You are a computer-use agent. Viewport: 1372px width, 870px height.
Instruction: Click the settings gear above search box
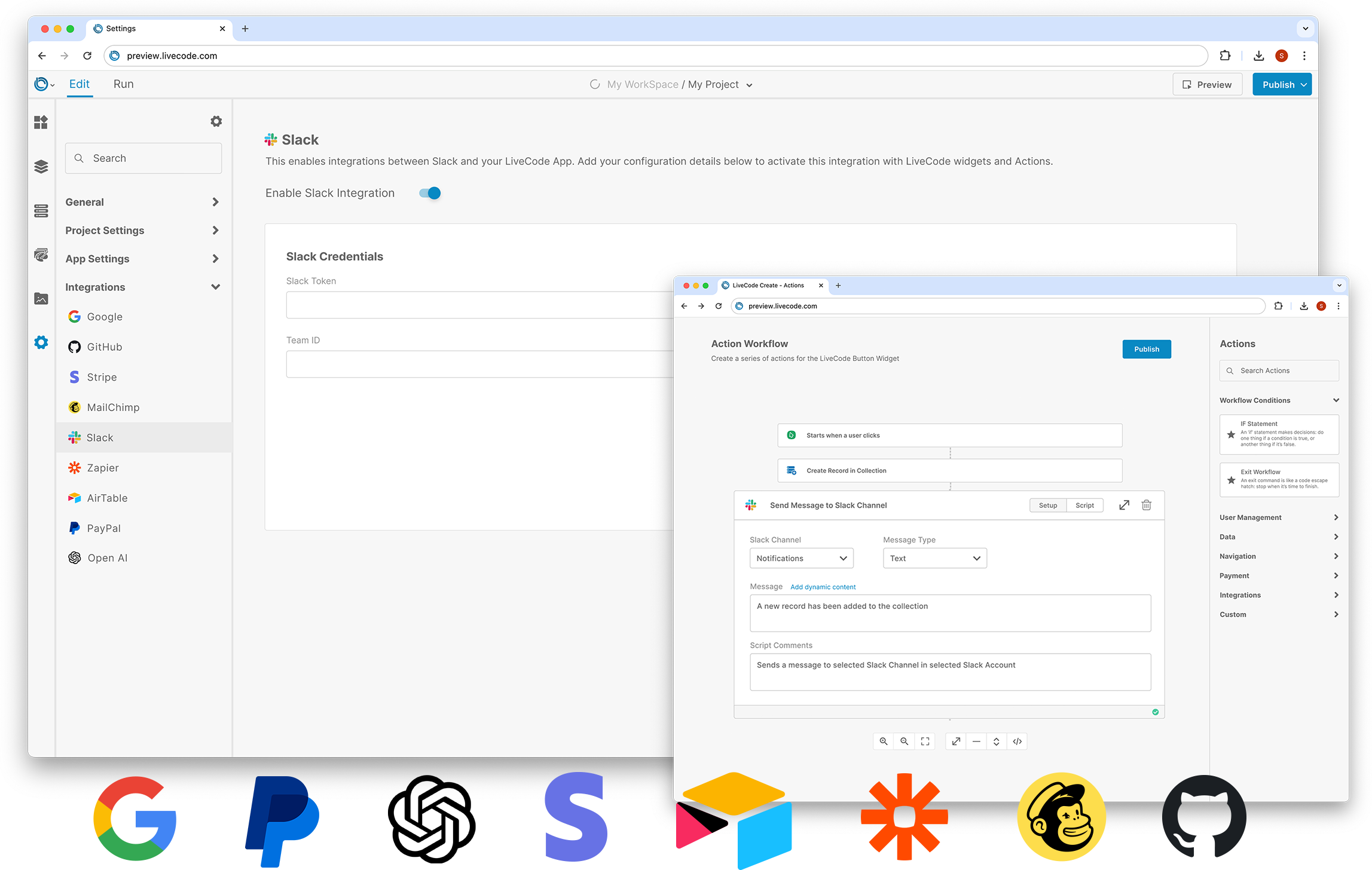point(216,121)
